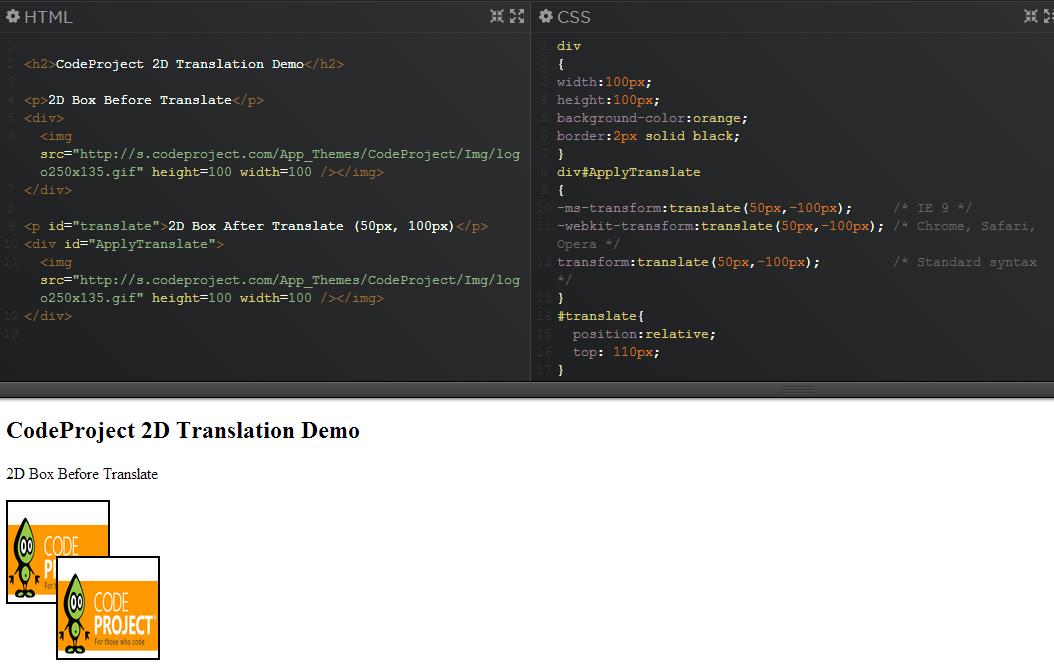The height and width of the screenshot is (664, 1054).
Task: Click the #translate{ selector line
Action: [x=600, y=316]
